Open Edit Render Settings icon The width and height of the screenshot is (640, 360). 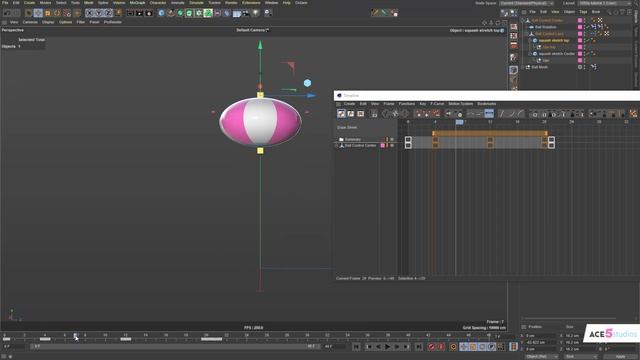tap(149, 13)
